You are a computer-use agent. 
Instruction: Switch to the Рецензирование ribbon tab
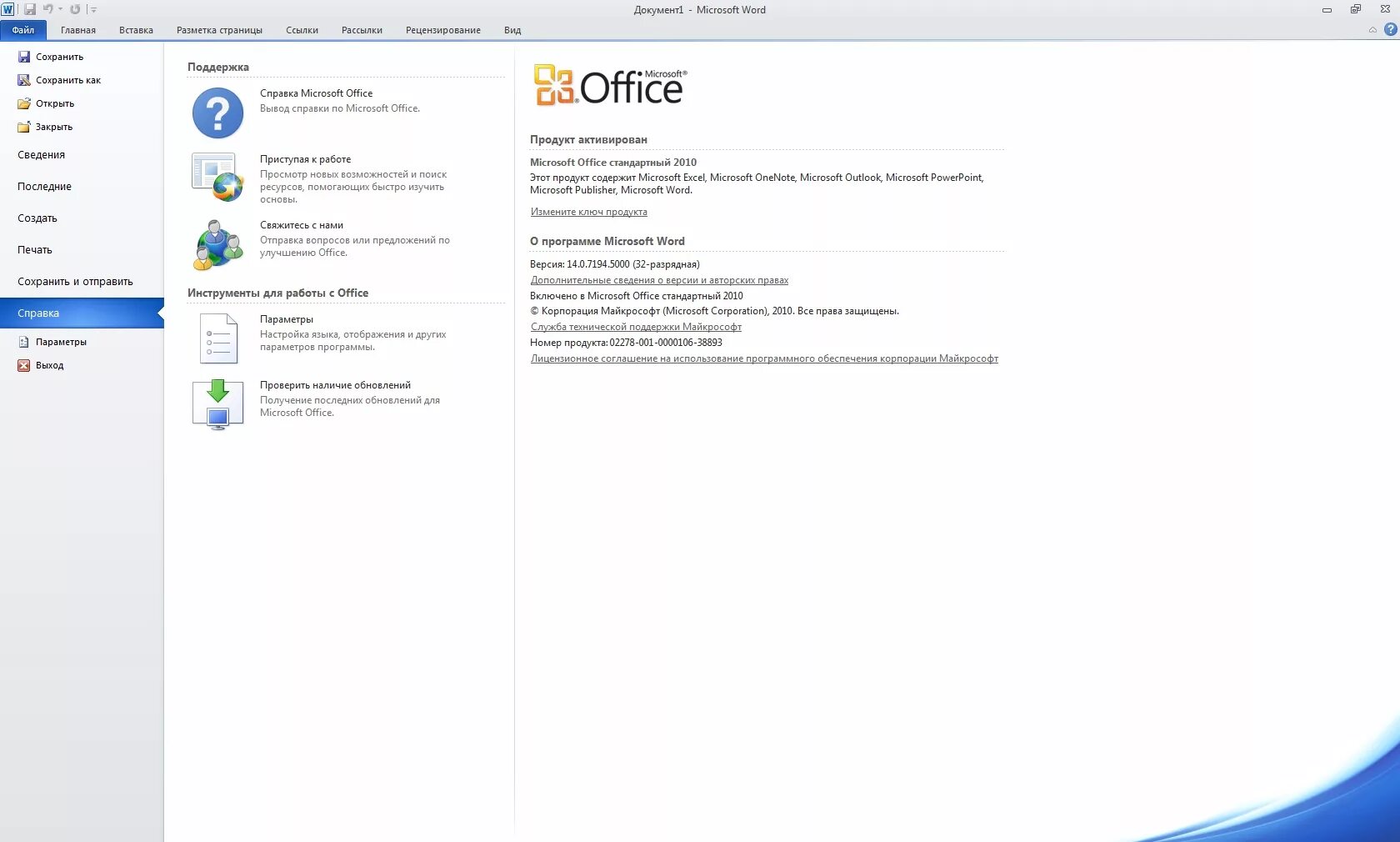[x=443, y=30]
